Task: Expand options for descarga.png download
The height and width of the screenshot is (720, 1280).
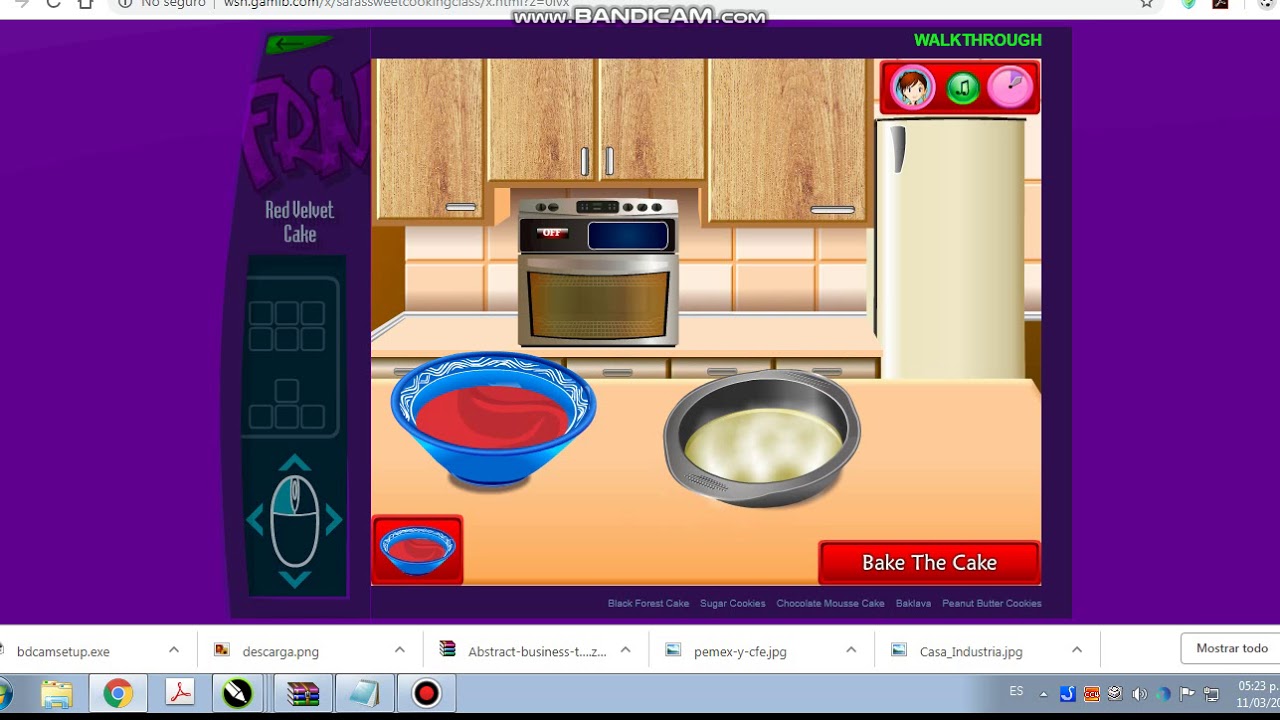Action: pyautogui.click(x=399, y=650)
